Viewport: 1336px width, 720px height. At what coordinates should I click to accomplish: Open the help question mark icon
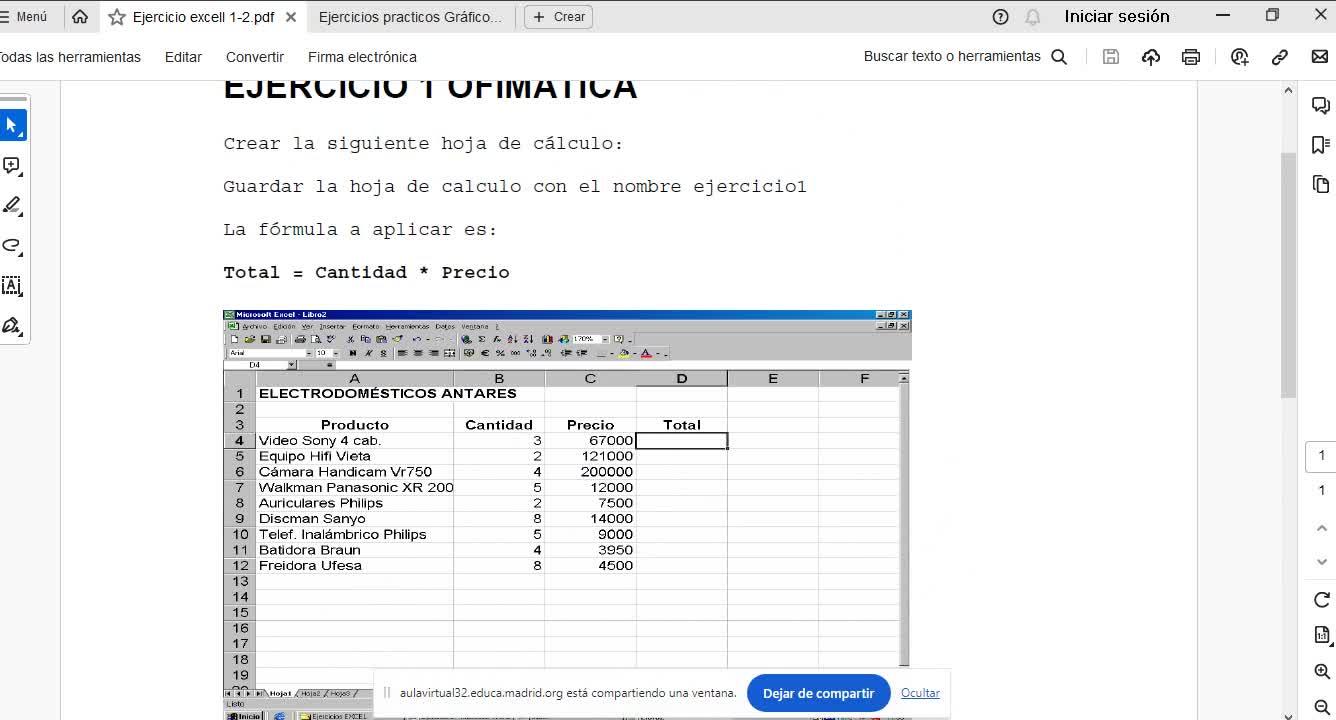tap(1000, 17)
